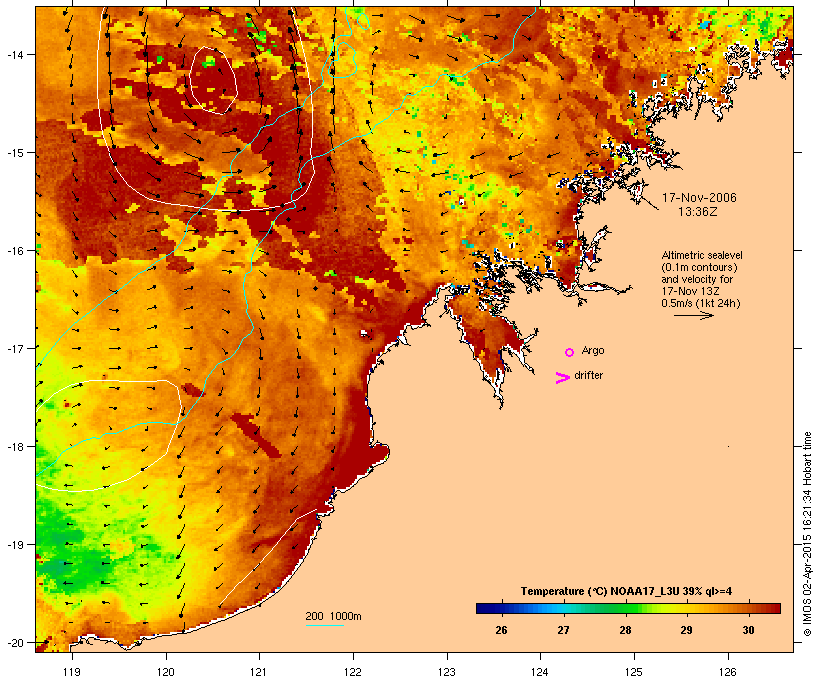Click the magenta Argo circle legend marker

570,352
